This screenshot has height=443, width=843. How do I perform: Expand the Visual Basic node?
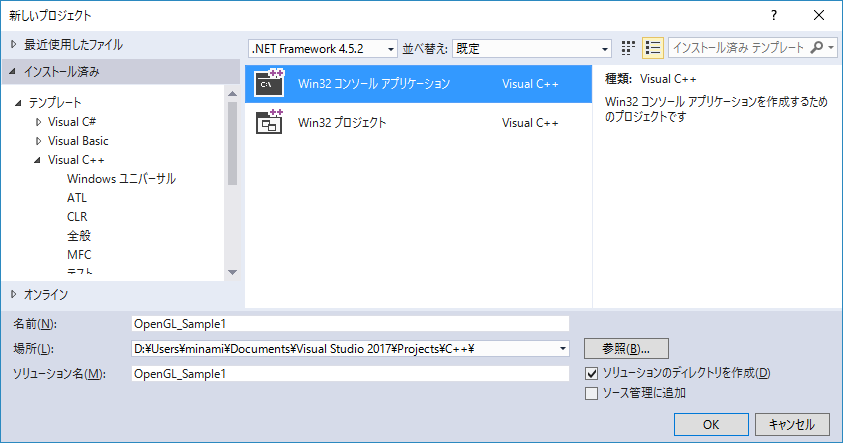38,141
